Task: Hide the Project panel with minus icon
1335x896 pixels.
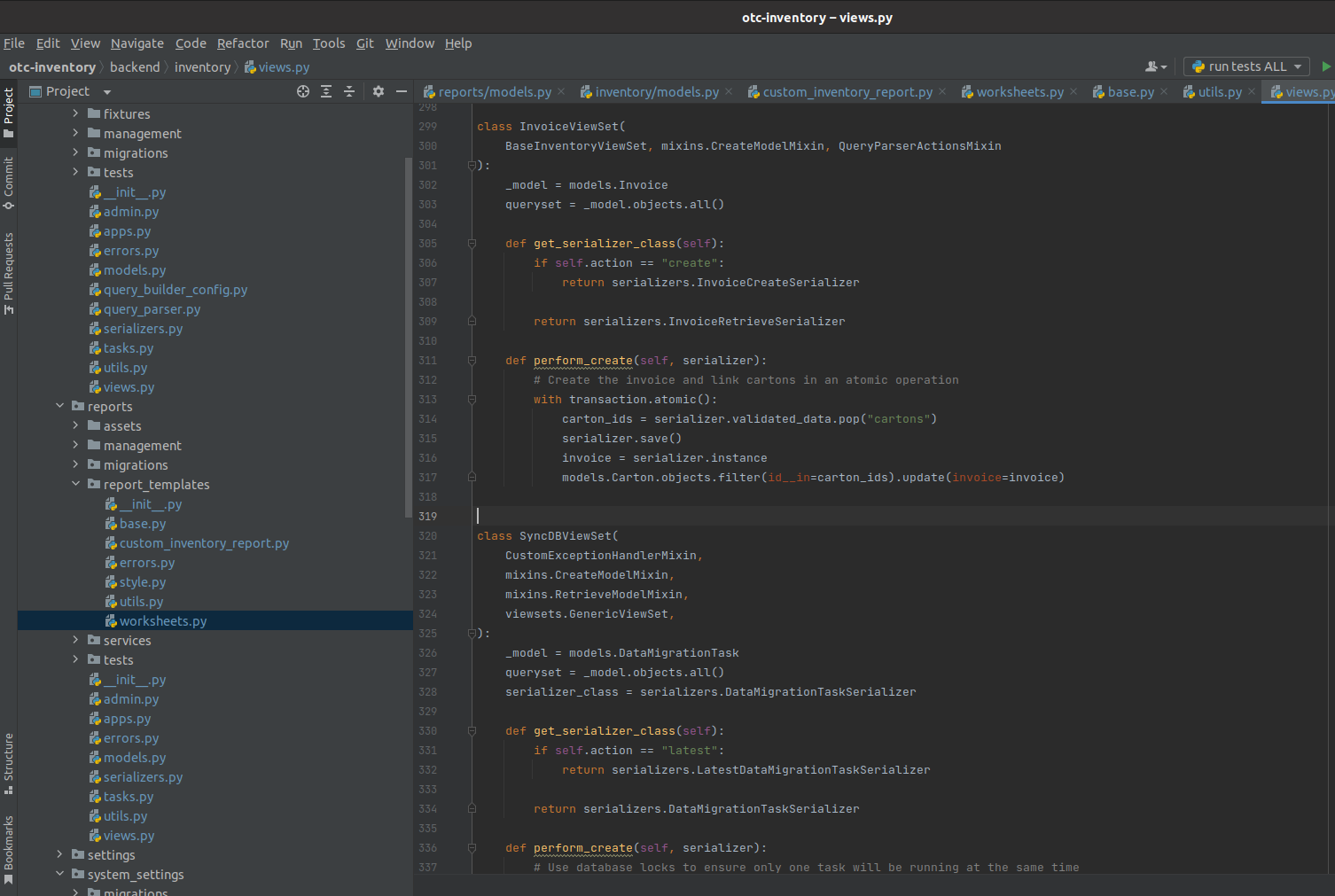Action: click(402, 91)
